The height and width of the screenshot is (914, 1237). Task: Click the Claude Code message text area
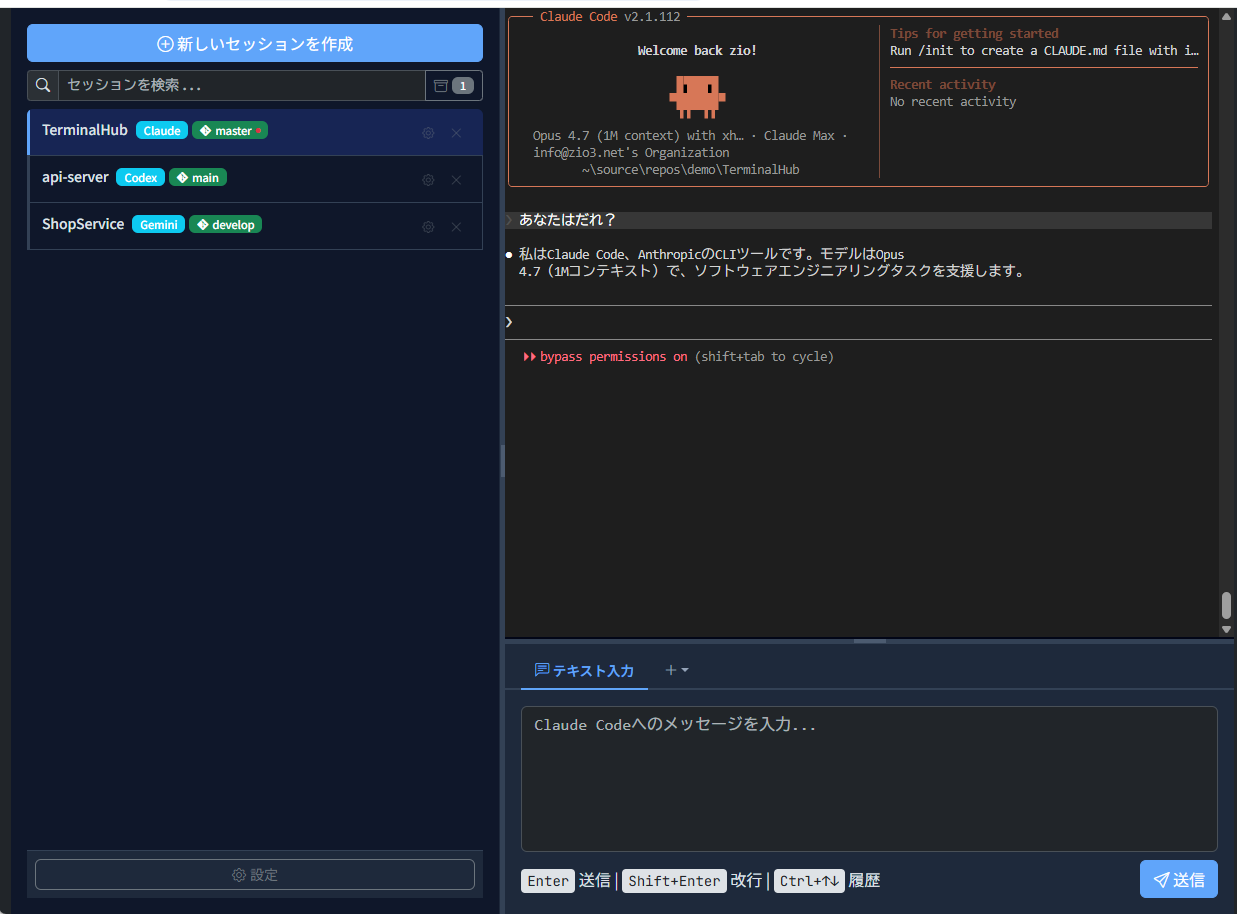tap(868, 779)
